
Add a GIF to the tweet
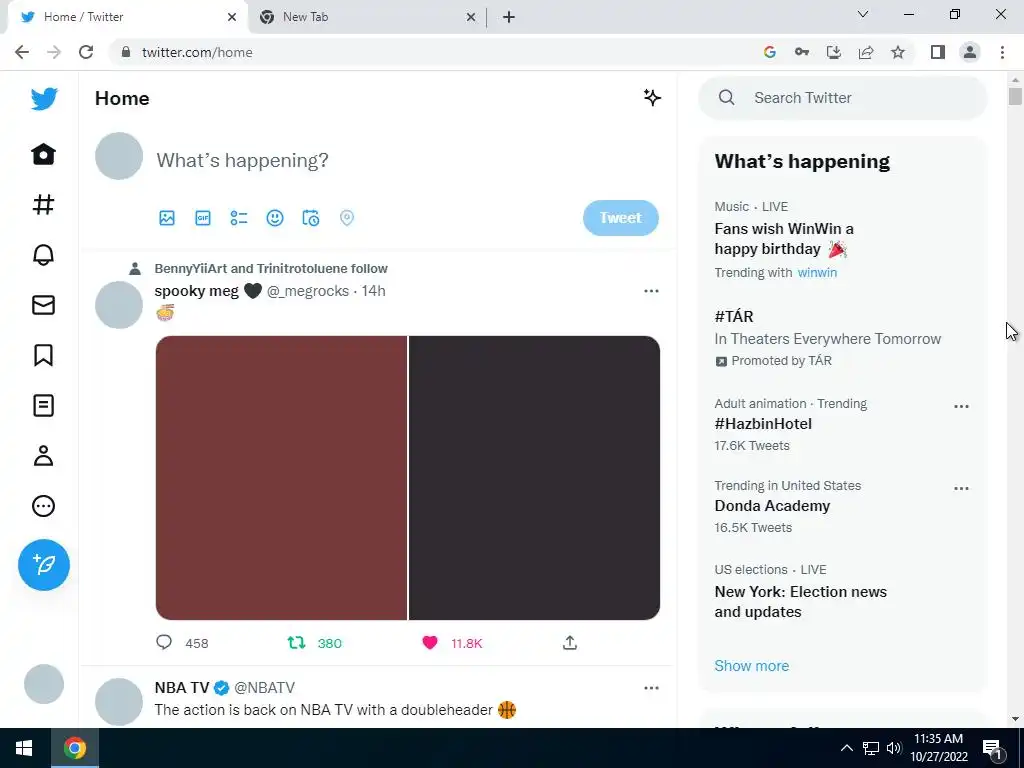coord(203,218)
